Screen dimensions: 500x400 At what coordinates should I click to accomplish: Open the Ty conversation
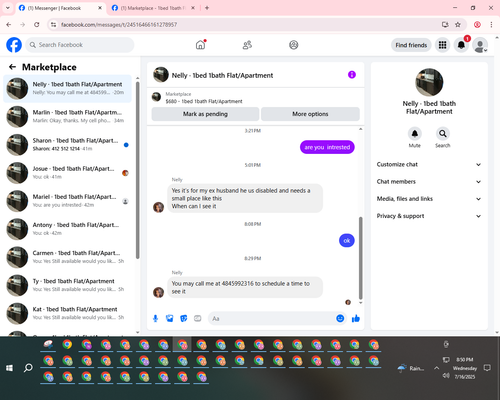(x=68, y=285)
